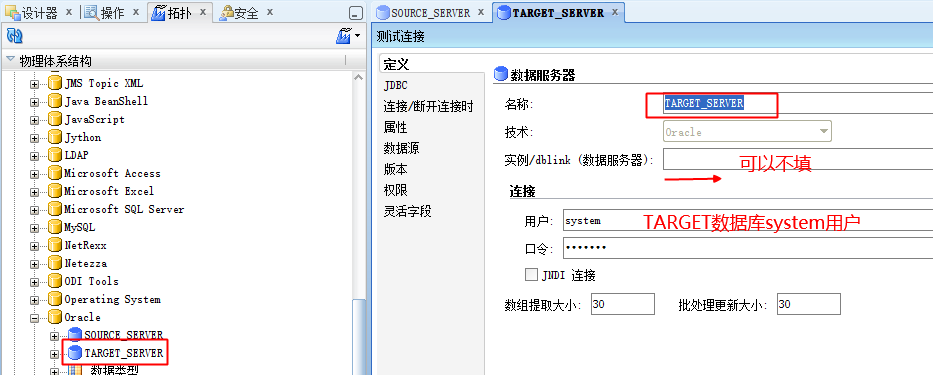Select TARGET_SERVER in the Oracle tree
Viewport: 933px width, 375px height.
[x=124, y=353]
